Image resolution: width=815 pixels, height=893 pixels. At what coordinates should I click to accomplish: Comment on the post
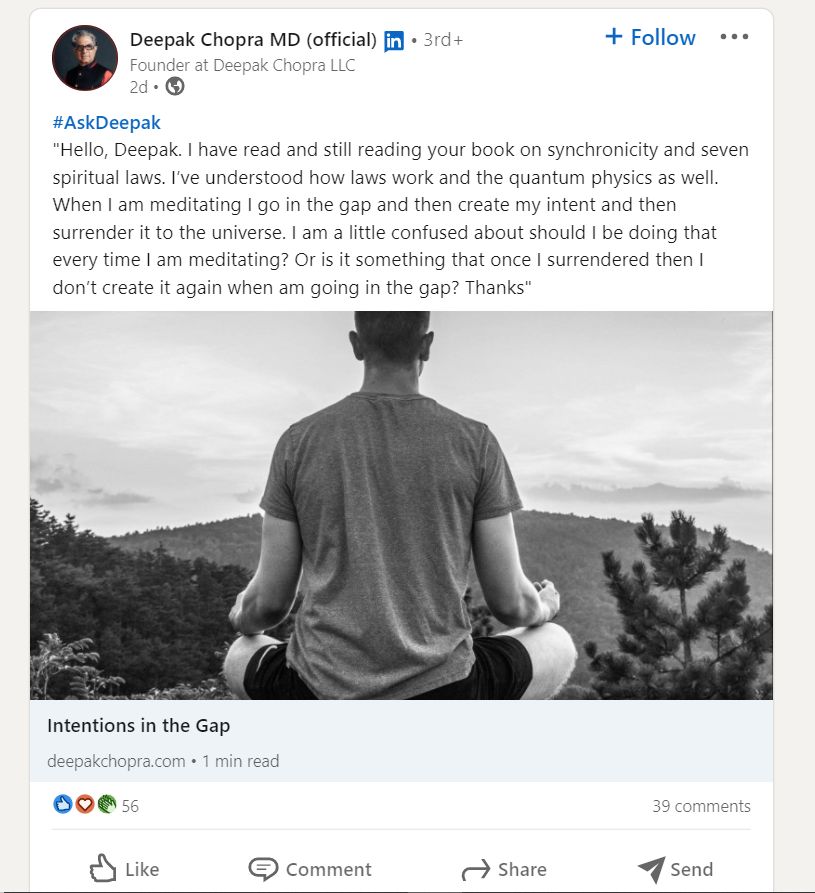pyautogui.click(x=310, y=868)
